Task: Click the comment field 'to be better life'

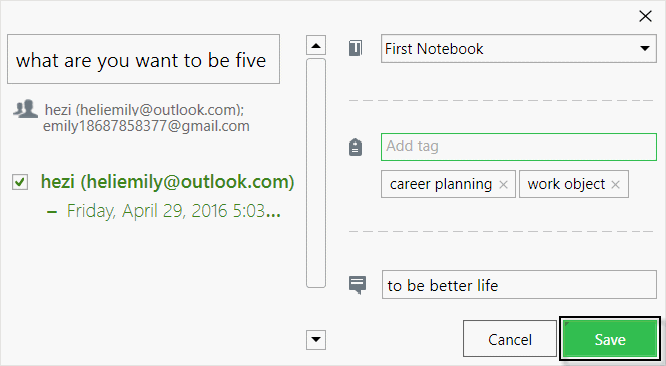Action: pos(519,285)
